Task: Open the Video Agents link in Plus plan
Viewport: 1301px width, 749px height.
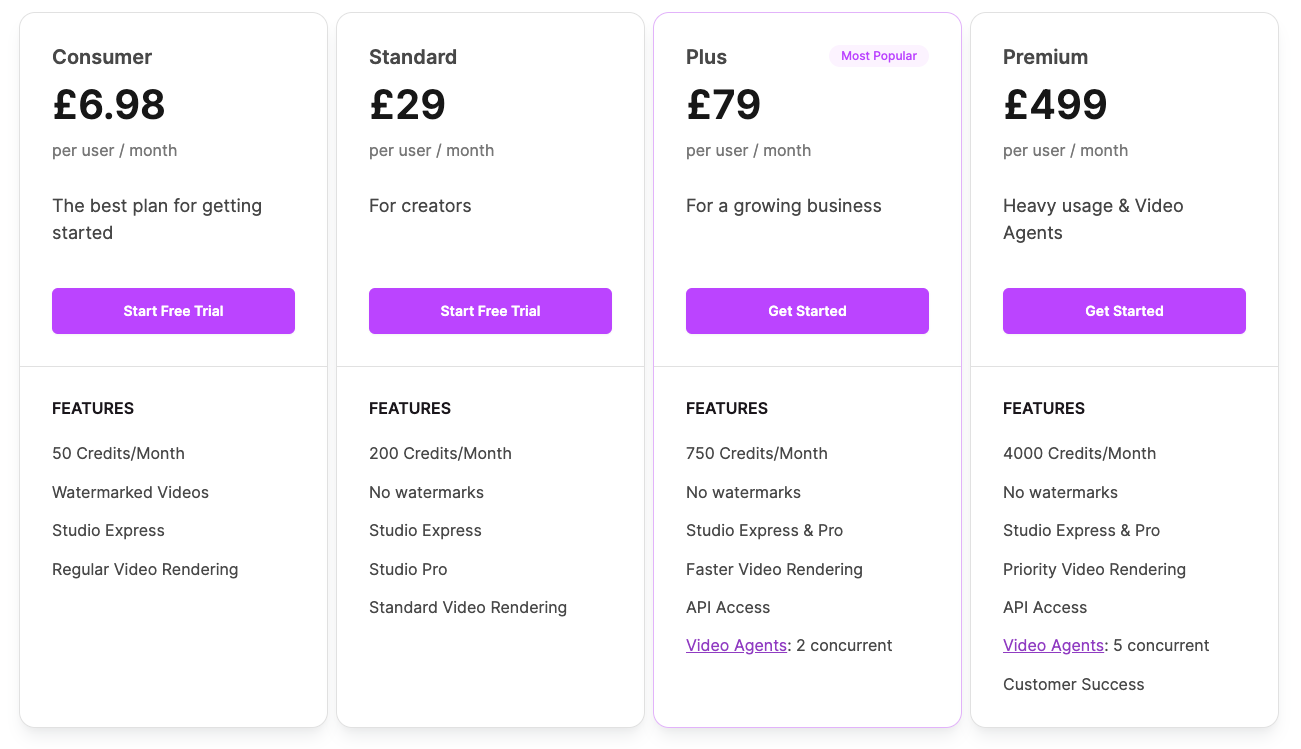Action: pos(736,645)
